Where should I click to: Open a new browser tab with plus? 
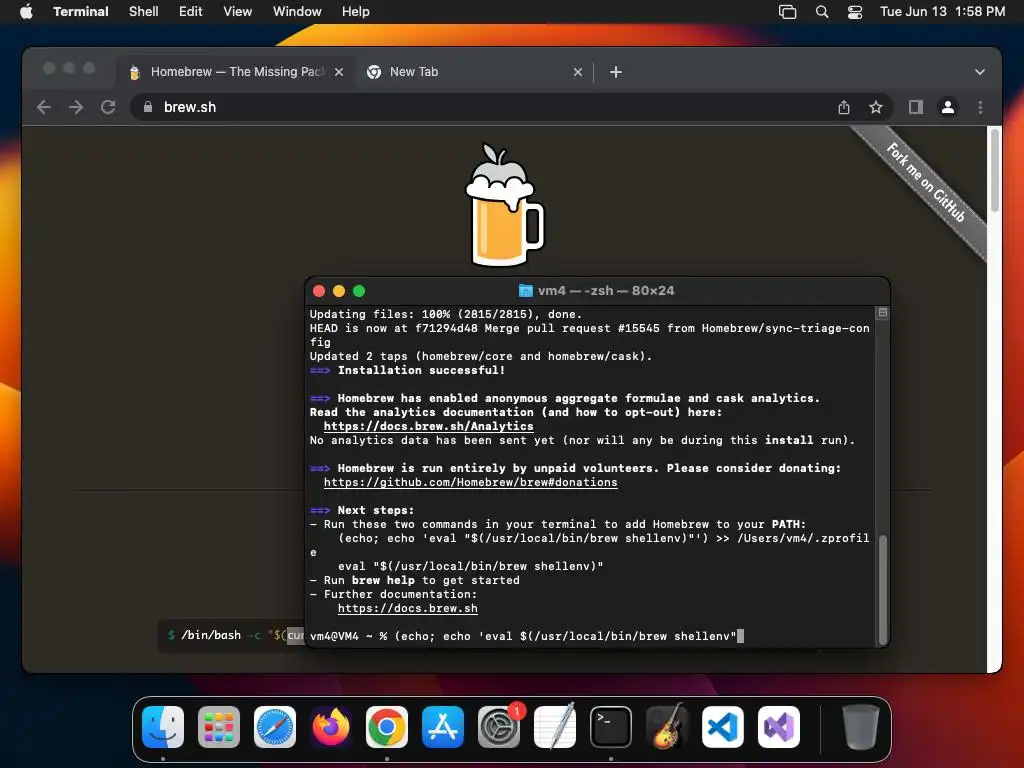(x=615, y=72)
